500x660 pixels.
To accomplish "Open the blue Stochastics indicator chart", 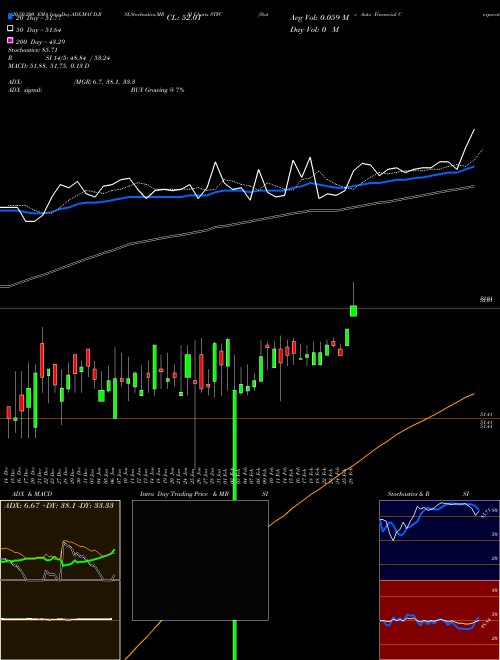I will click(439, 540).
